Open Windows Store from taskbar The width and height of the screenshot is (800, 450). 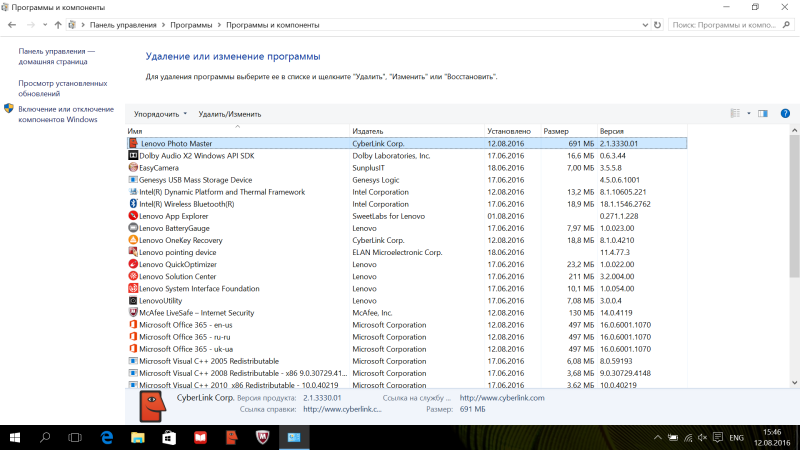[169, 437]
